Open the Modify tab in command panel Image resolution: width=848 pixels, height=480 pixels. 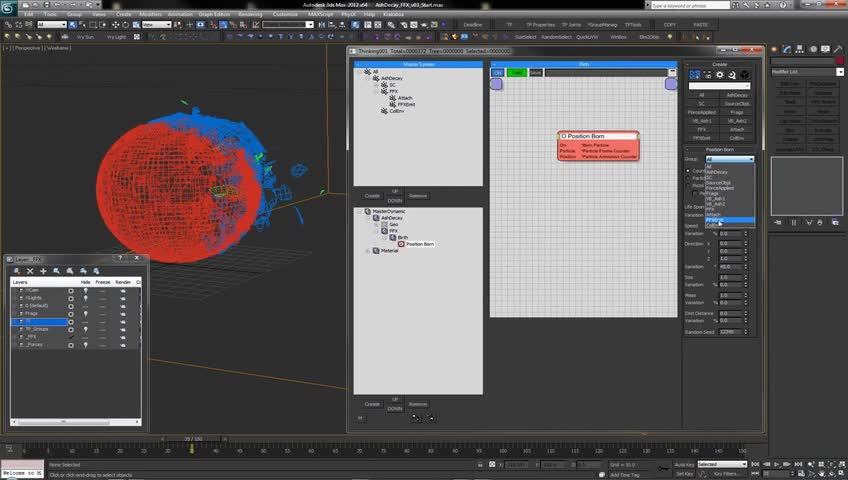point(787,49)
